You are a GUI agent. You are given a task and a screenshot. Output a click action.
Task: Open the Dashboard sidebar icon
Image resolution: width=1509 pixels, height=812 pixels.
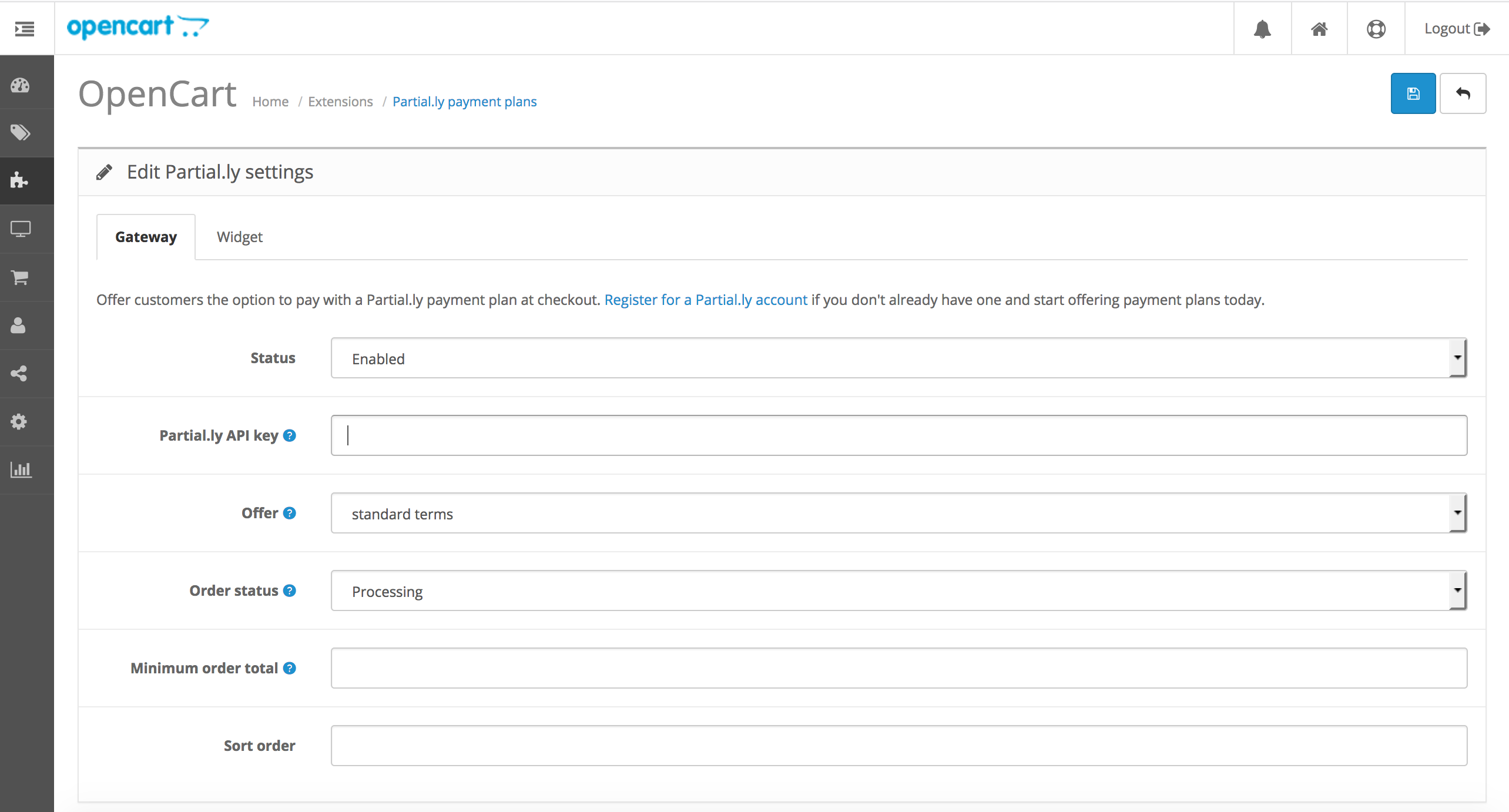click(20, 85)
